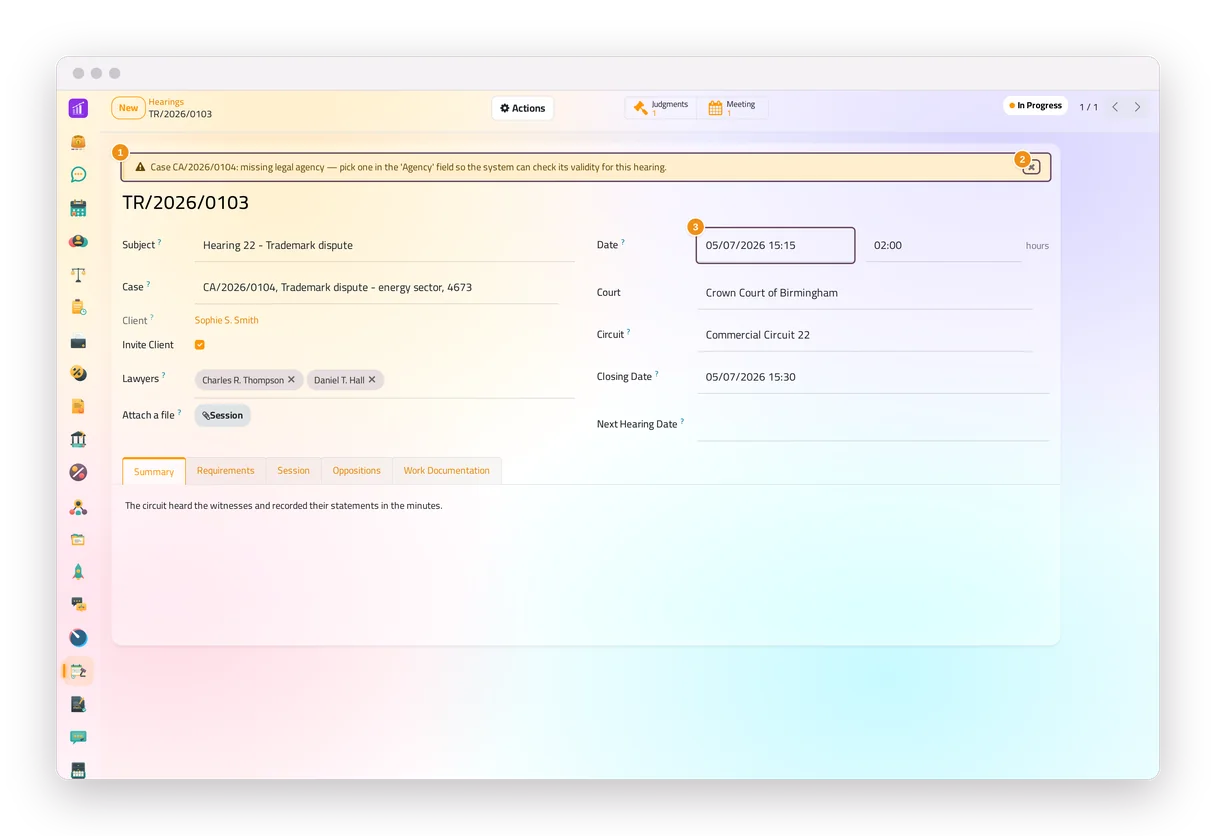The image size is (1216, 836).
Task: Open the Court field showing Crown Court of Birmingham
Action: (x=865, y=293)
